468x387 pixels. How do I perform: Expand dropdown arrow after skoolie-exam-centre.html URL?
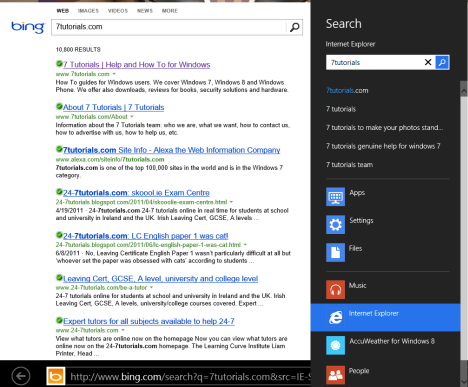coord(231,202)
